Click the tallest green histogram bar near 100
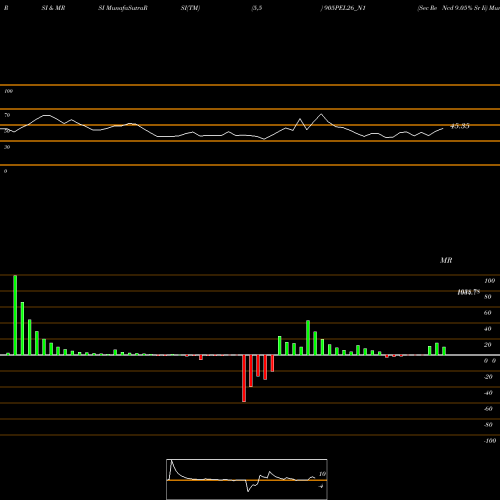This screenshot has height=500, width=500. coord(15,315)
